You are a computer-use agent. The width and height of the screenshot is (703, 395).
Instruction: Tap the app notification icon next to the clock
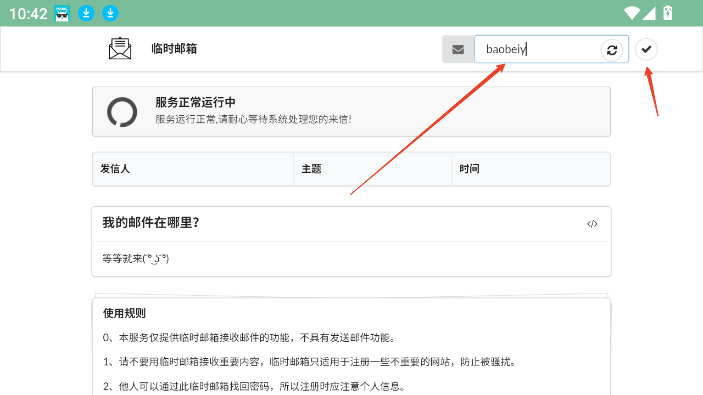click(x=62, y=13)
